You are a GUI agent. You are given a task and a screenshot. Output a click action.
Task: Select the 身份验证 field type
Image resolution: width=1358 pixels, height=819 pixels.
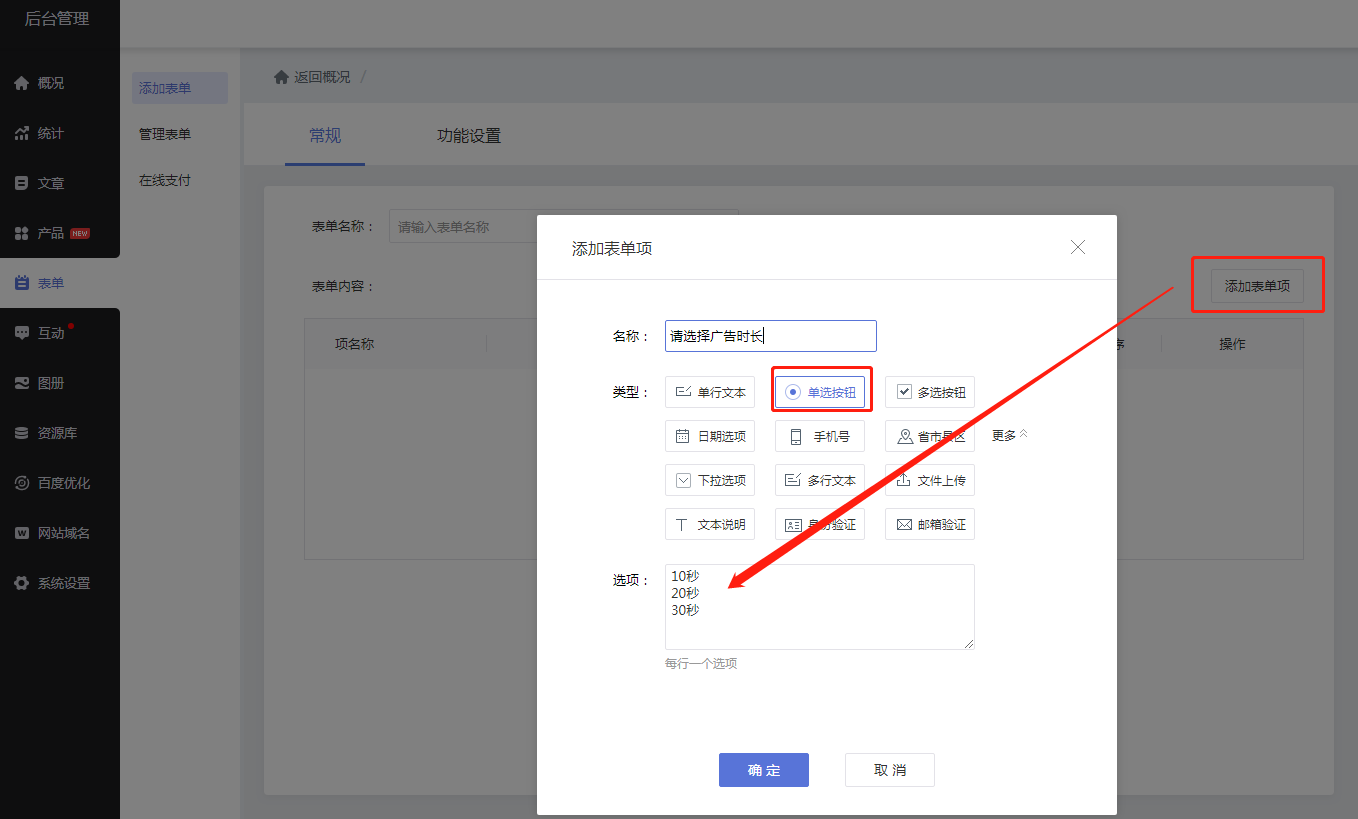[820, 524]
